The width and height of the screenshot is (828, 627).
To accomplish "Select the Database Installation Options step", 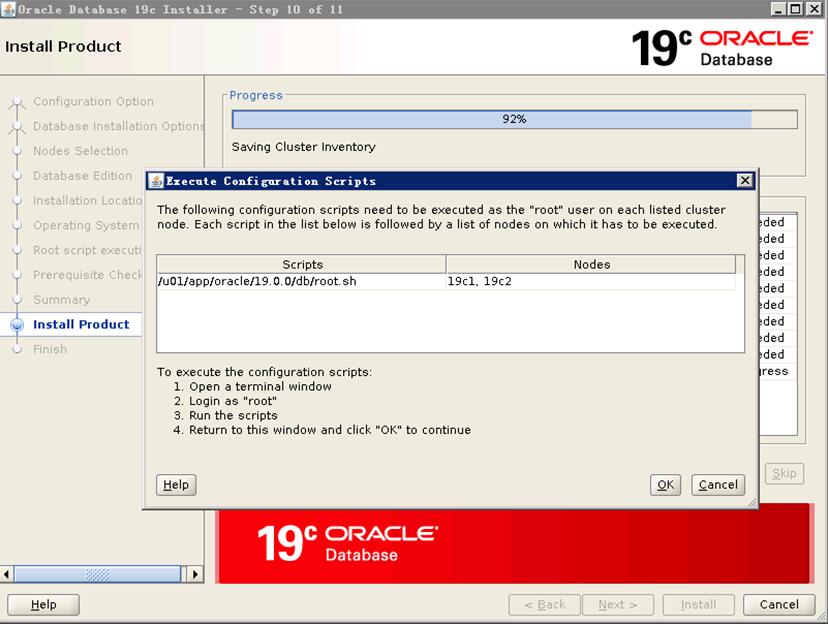I will tap(119, 126).
